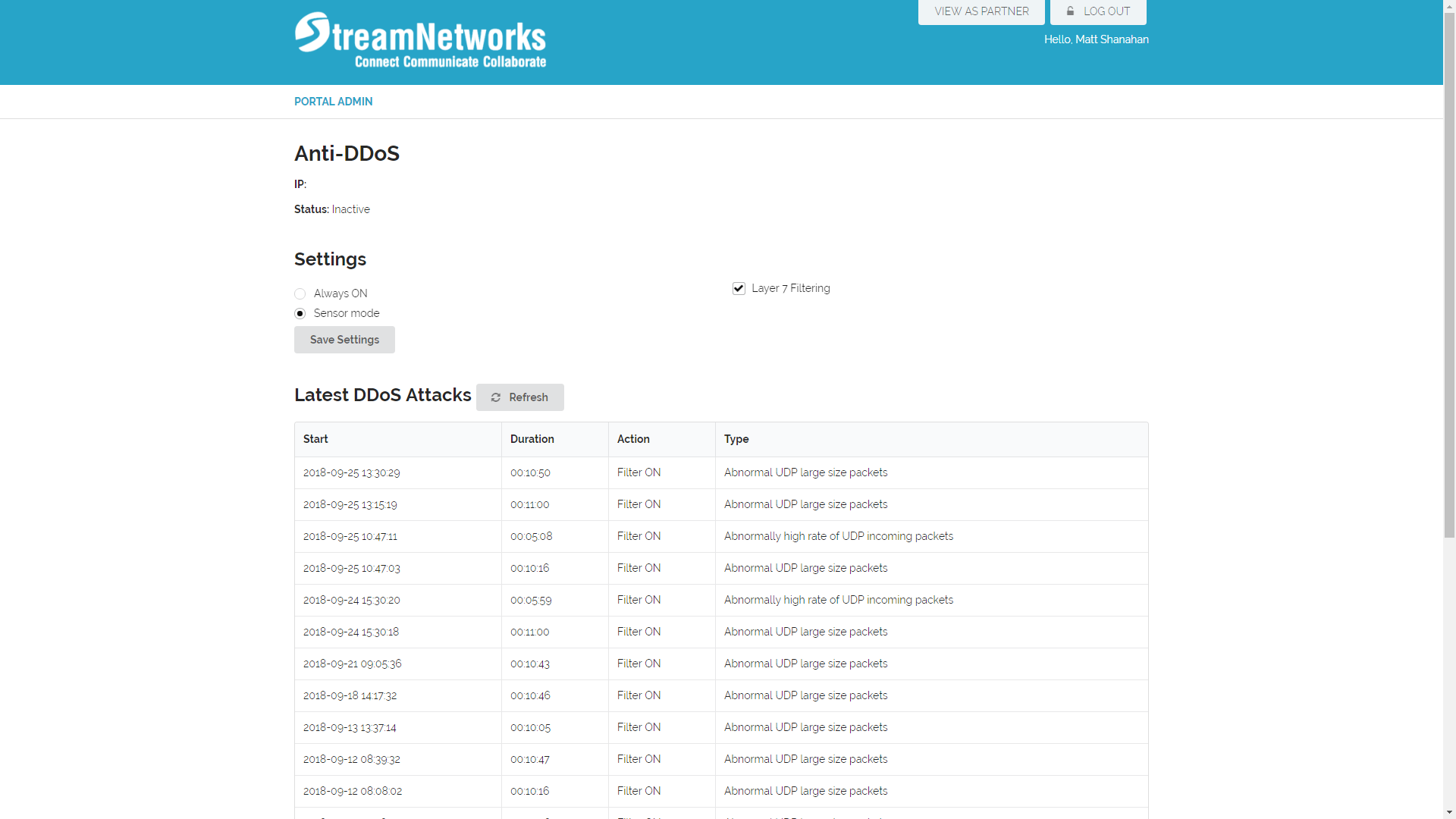Select the Always ON radio button

pos(300,293)
